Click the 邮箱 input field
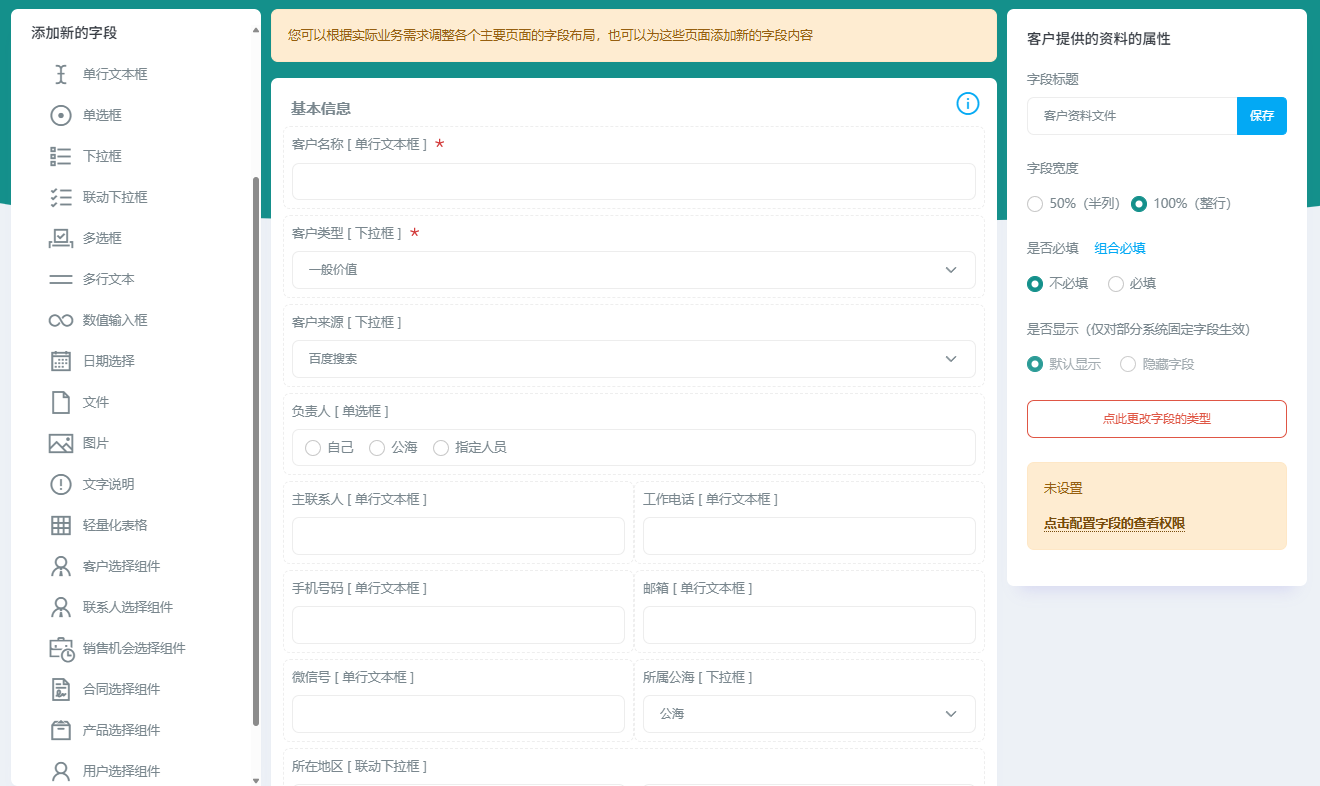1320x786 pixels. pyautogui.click(x=809, y=625)
